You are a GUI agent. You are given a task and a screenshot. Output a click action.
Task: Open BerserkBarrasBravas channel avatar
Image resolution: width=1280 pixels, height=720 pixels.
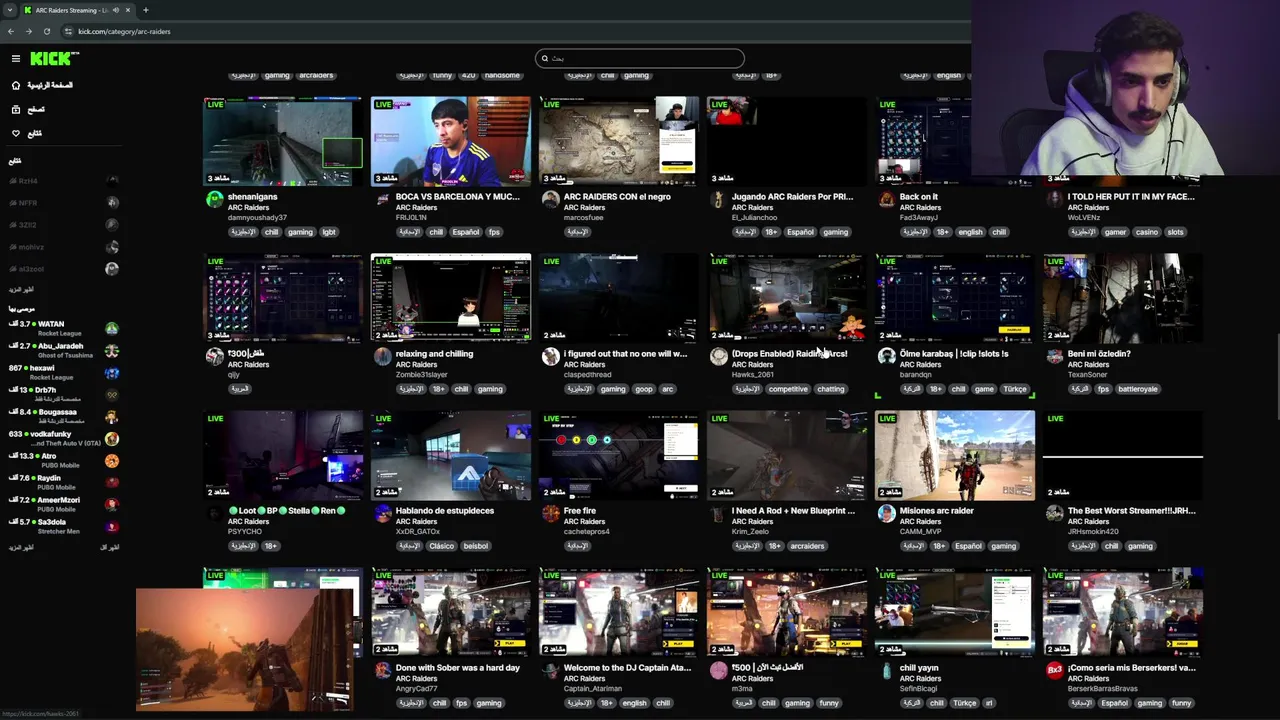click(1054, 671)
